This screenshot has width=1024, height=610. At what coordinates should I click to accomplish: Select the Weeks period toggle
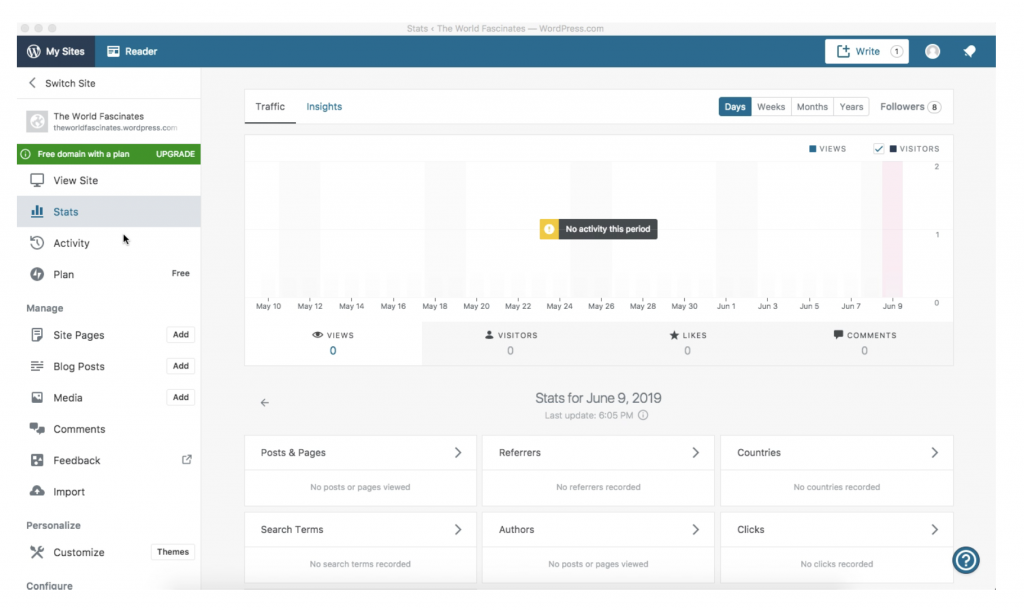(x=771, y=106)
